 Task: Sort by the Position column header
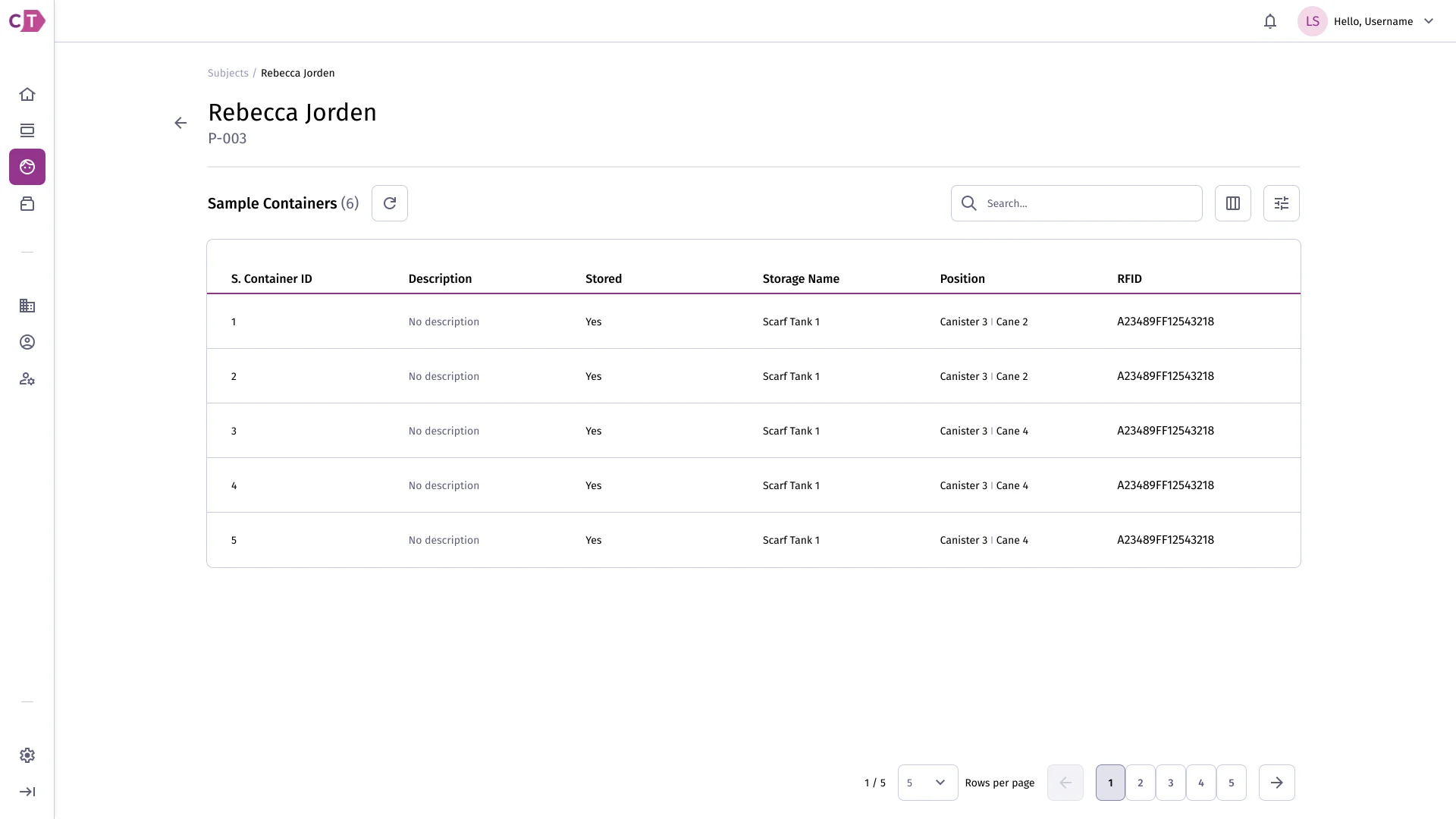click(x=962, y=279)
